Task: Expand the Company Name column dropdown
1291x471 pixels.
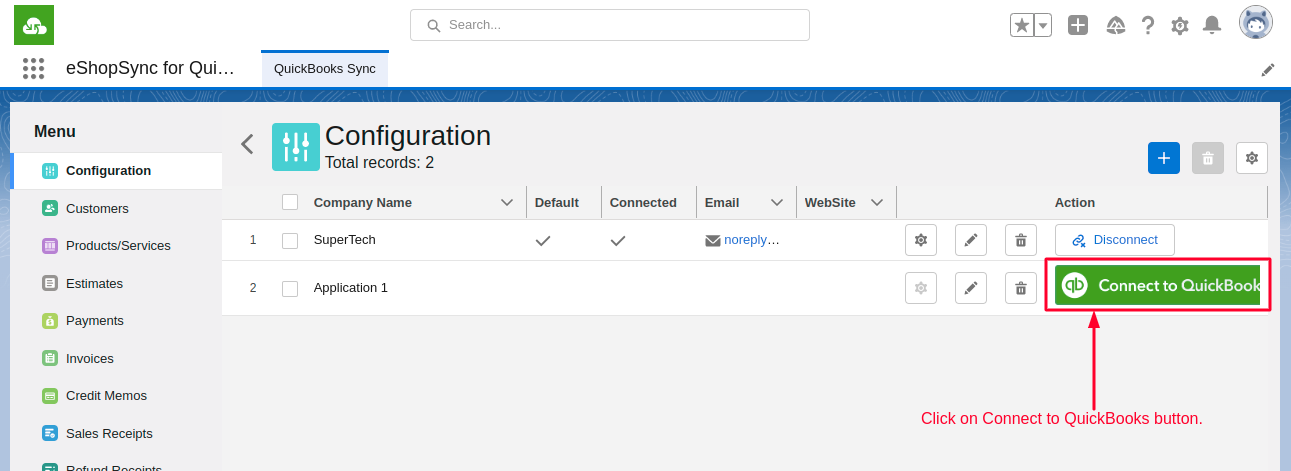Action: pyautogui.click(x=506, y=202)
